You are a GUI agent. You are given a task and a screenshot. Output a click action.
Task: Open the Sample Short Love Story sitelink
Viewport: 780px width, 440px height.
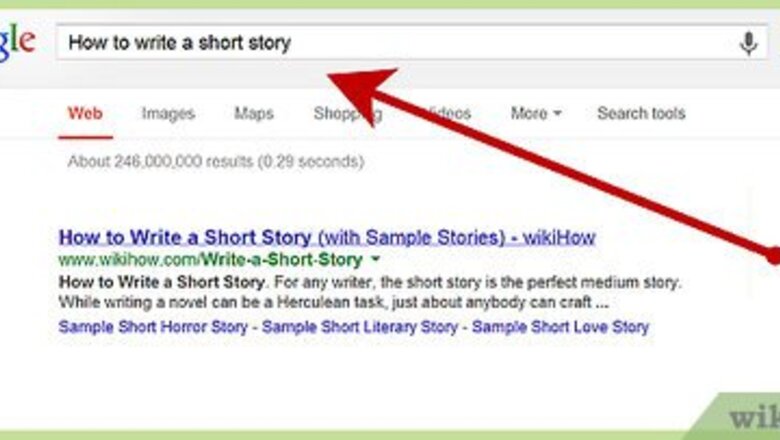(x=560, y=327)
